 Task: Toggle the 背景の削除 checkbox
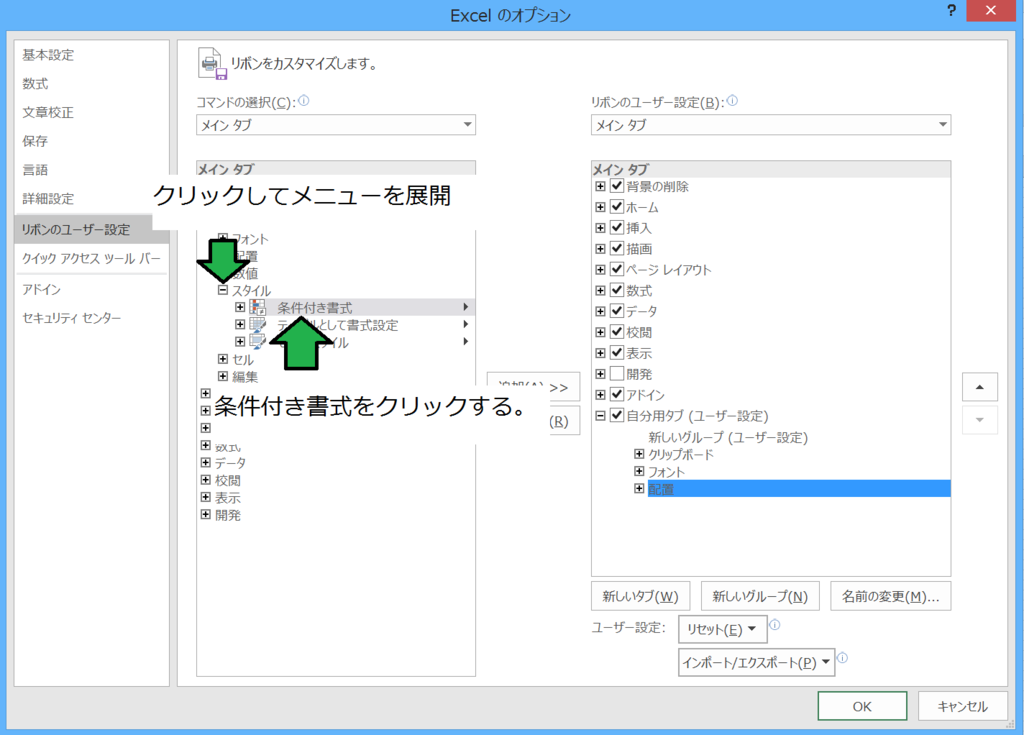[617, 186]
